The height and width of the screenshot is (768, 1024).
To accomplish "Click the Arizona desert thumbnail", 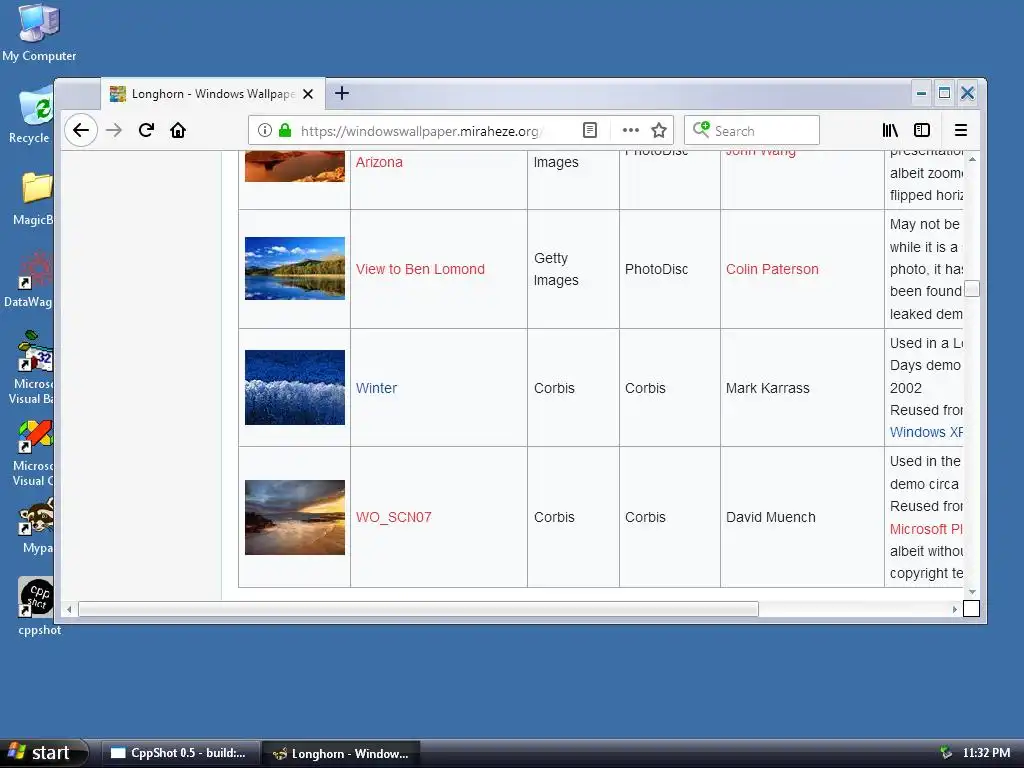I will (x=295, y=166).
